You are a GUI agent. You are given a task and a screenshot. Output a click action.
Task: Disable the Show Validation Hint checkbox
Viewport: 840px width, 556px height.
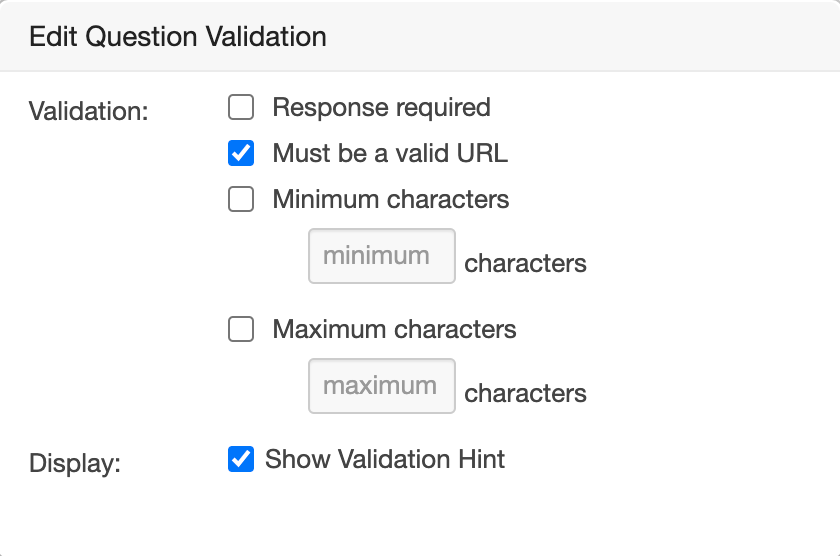point(241,460)
